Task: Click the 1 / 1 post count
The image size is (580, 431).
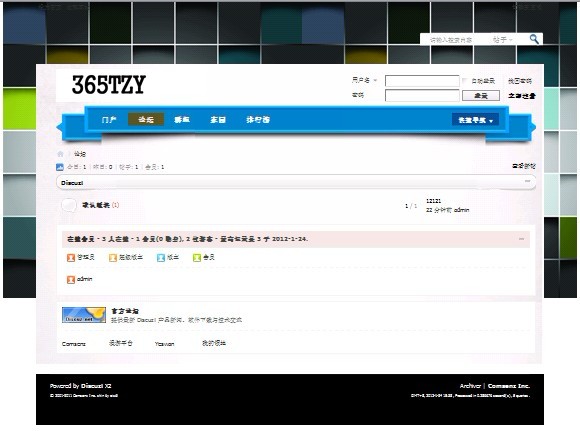Action: (x=411, y=206)
